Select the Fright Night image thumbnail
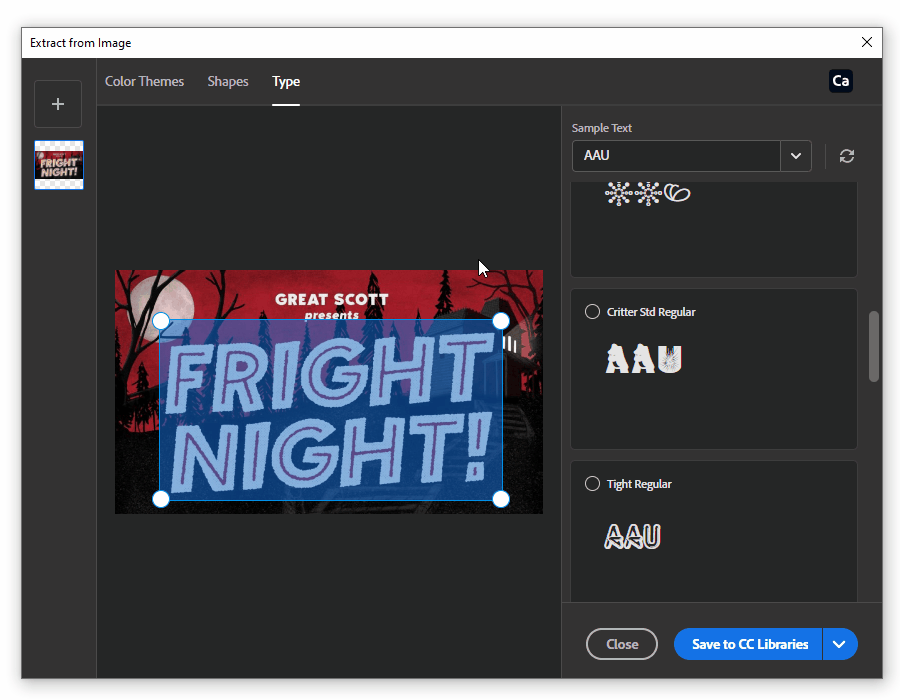This screenshot has width=900, height=700. 59,165
